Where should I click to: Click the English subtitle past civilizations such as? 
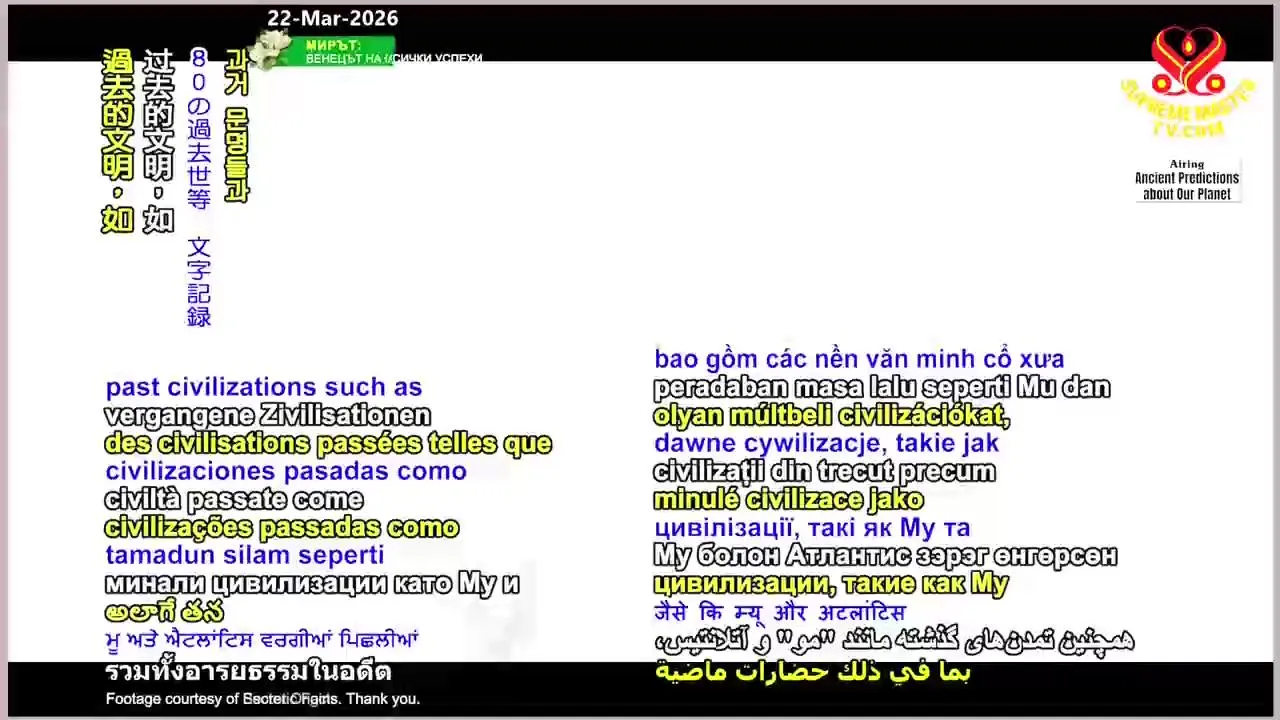pos(264,387)
